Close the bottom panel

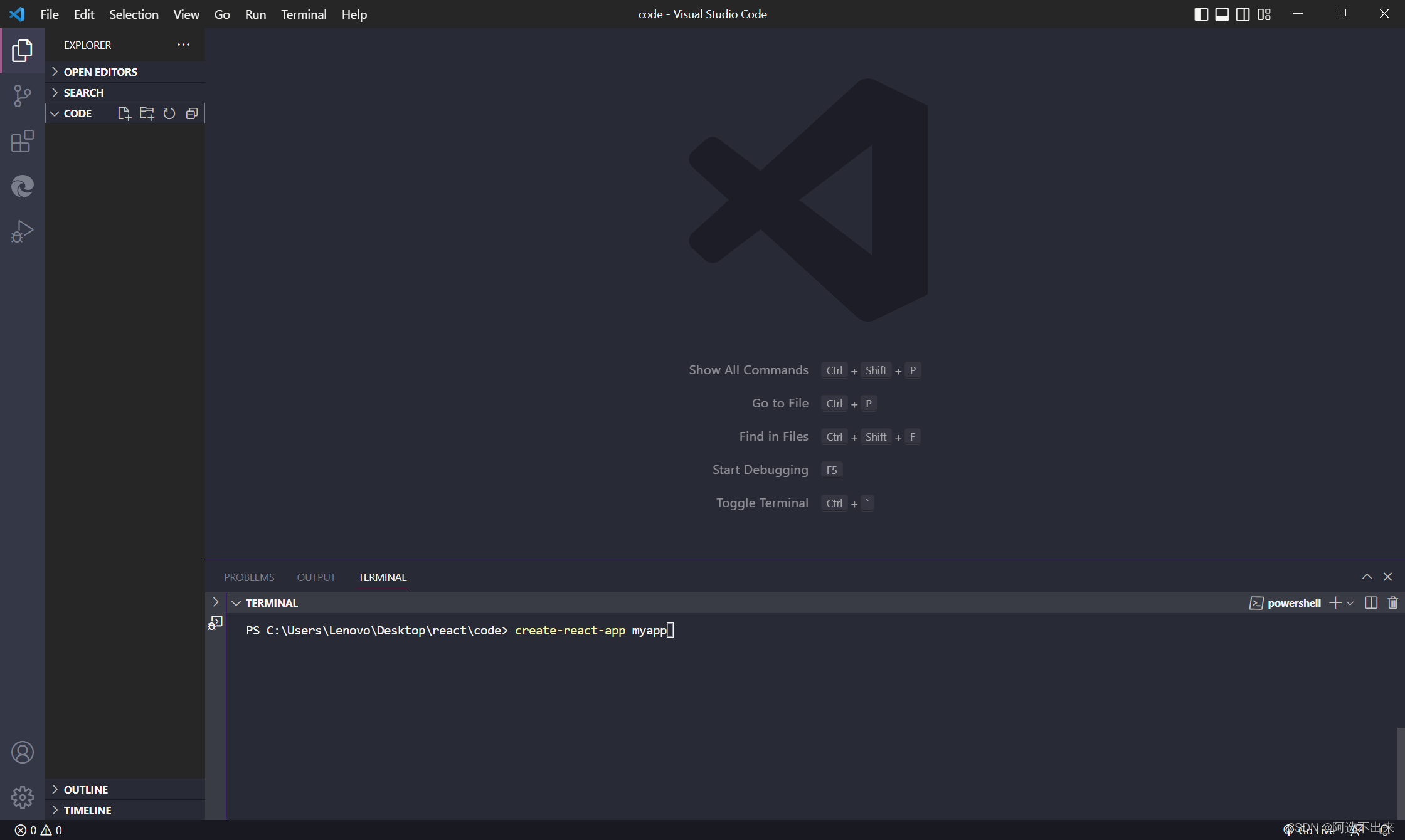[1388, 577]
